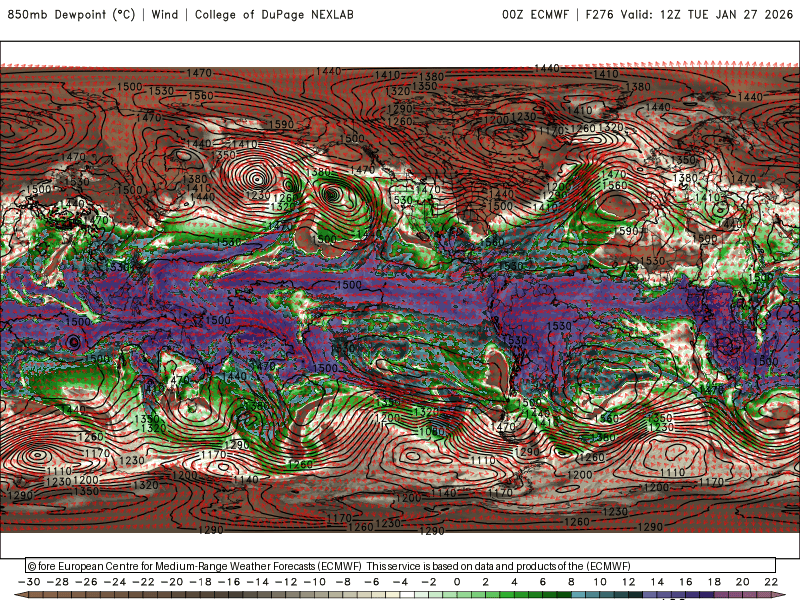
Task: Click the '2' legend value
Action: tap(486, 582)
